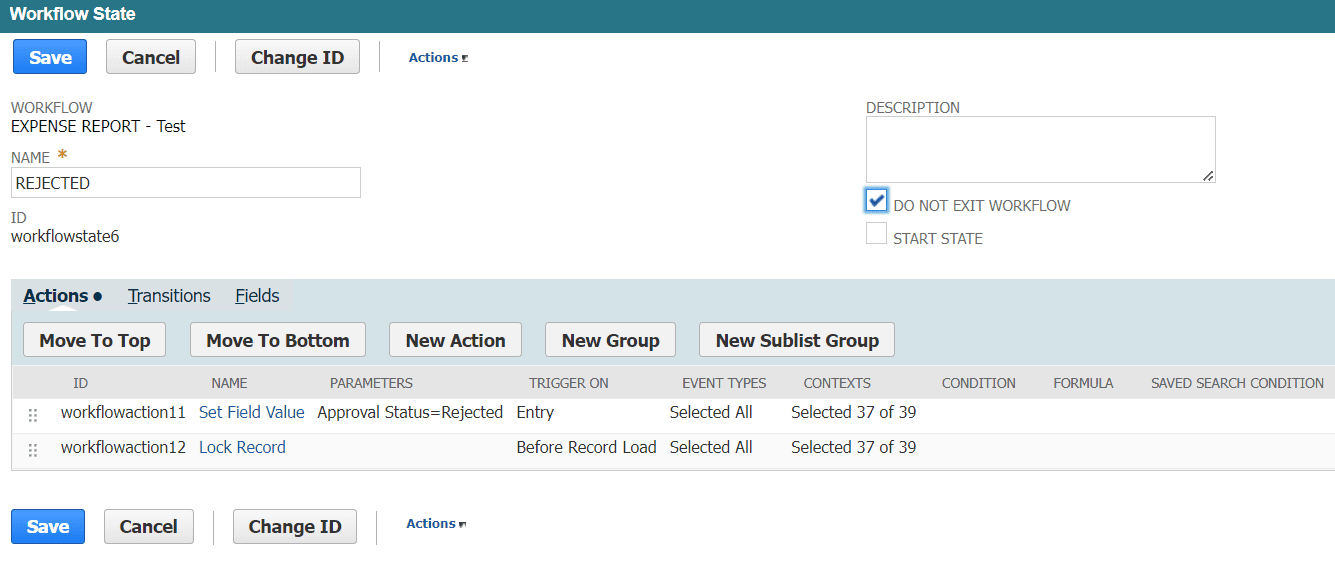Click the bottom Change ID button
The image size is (1335, 566).
[295, 526]
